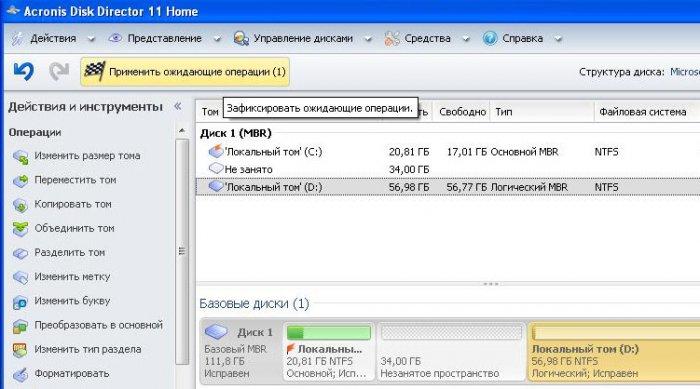Select the 'Локальный том' (D:) row
This screenshot has height=389, width=700.
coord(448,187)
